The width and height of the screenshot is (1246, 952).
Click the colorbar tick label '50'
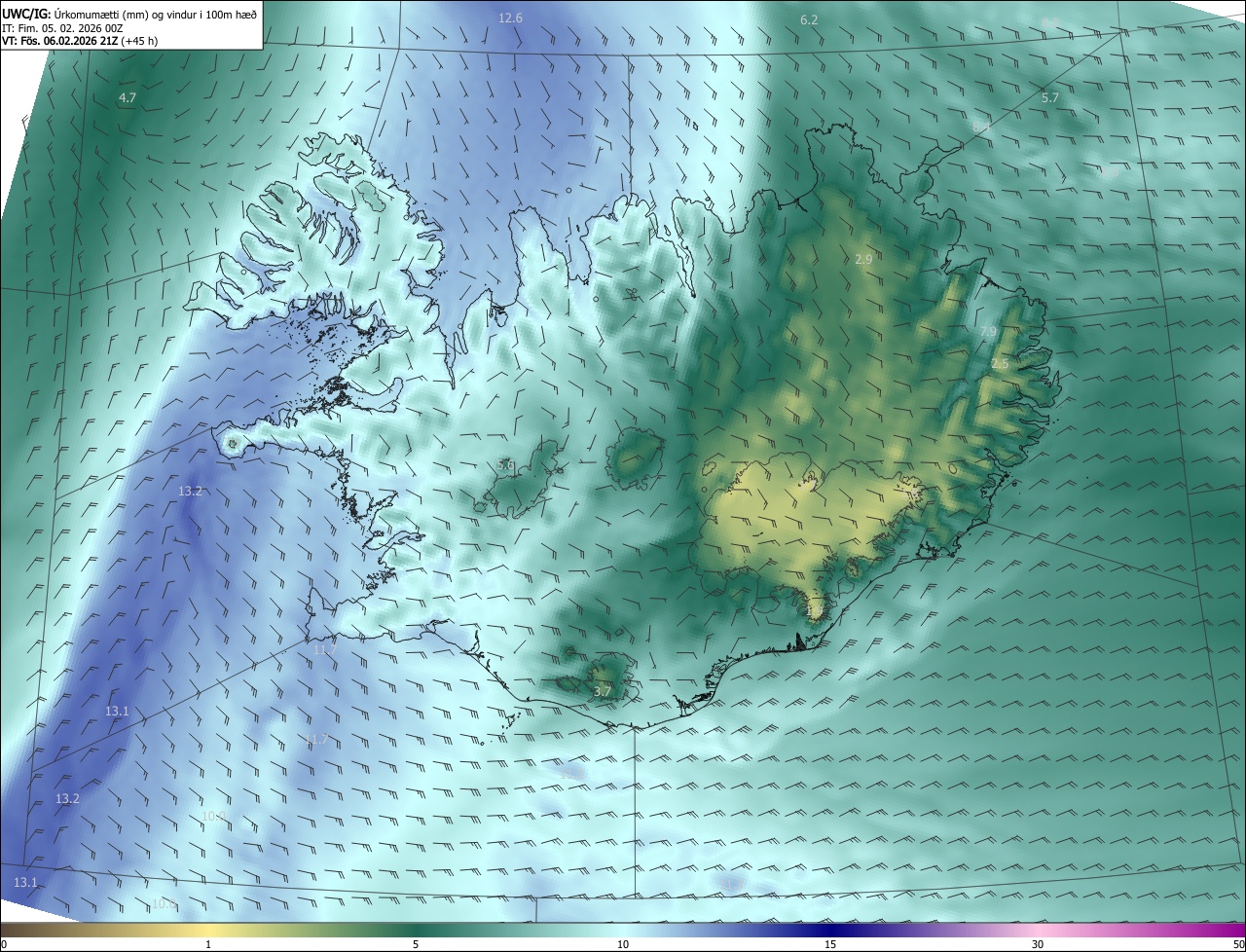(x=1238, y=944)
